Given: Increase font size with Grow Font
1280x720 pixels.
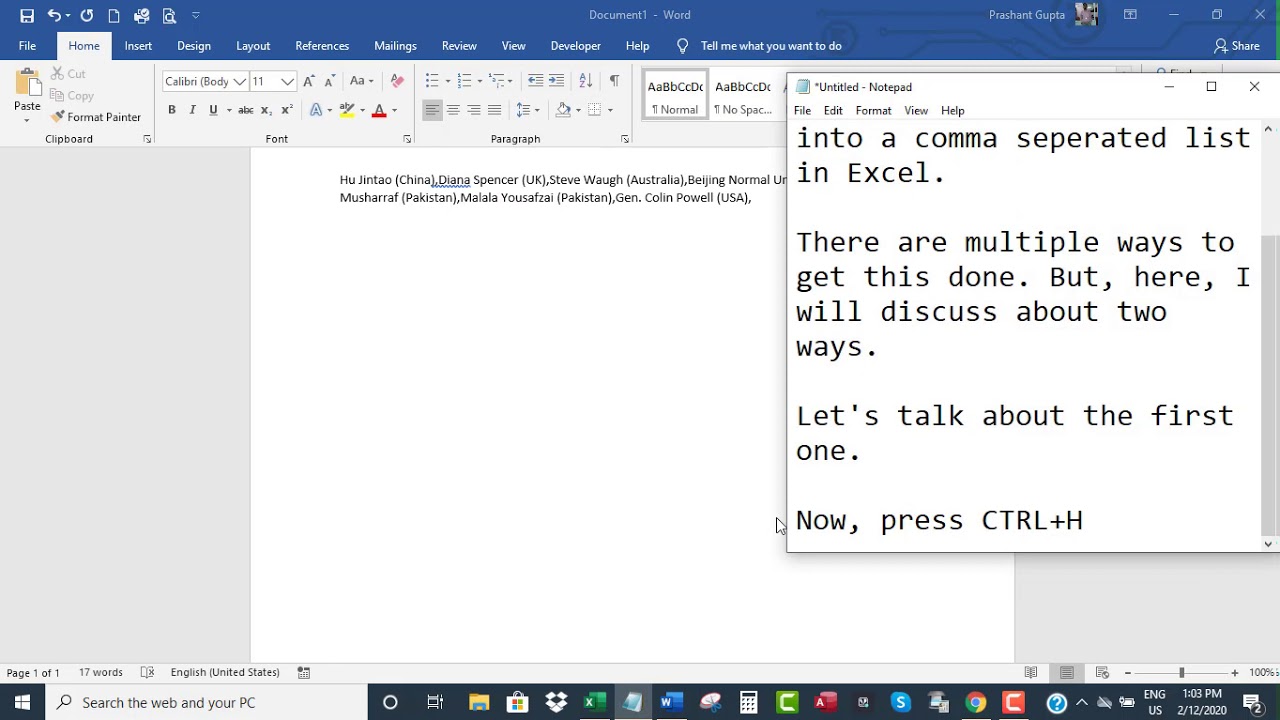Looking at the screenshot, I should (x=309, y=81).
